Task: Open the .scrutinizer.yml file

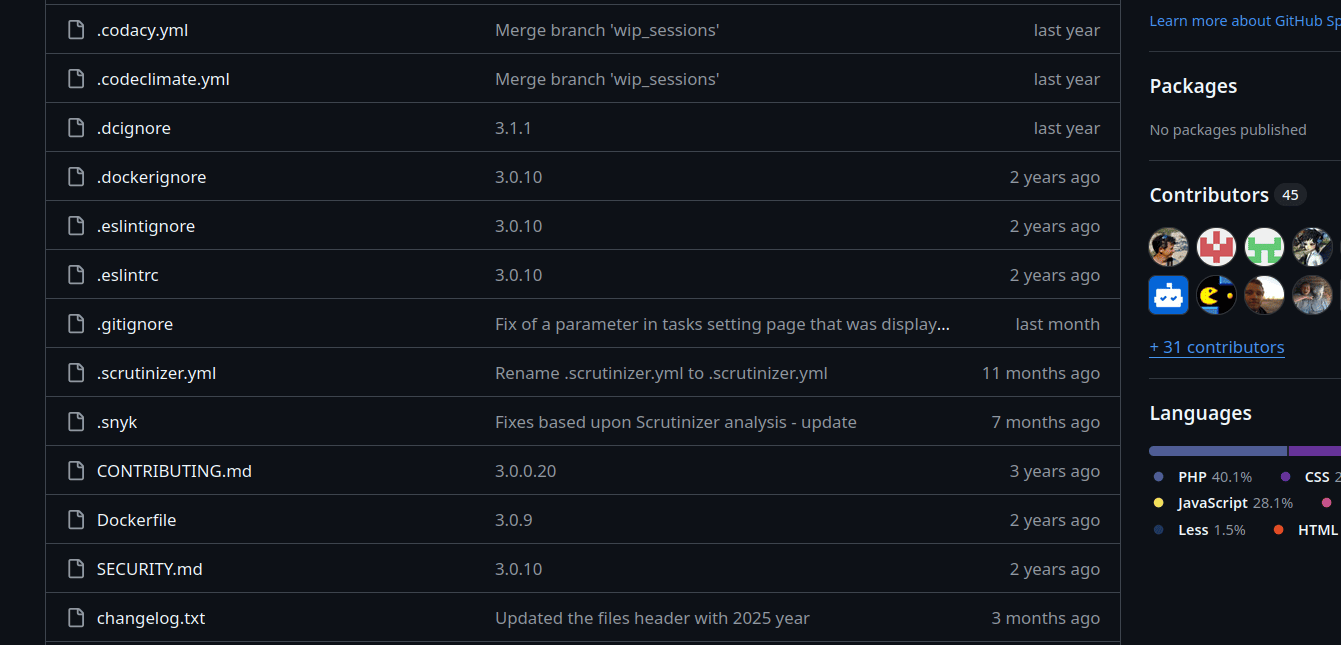Action: (156, 373)
